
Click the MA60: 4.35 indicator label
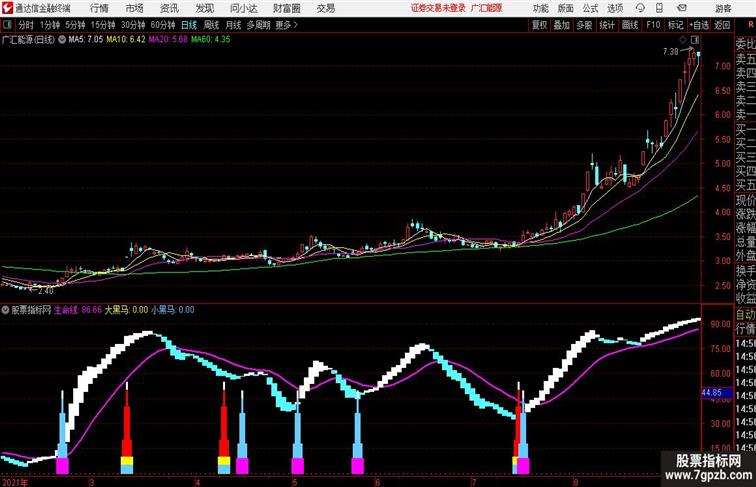pos(211,40)
